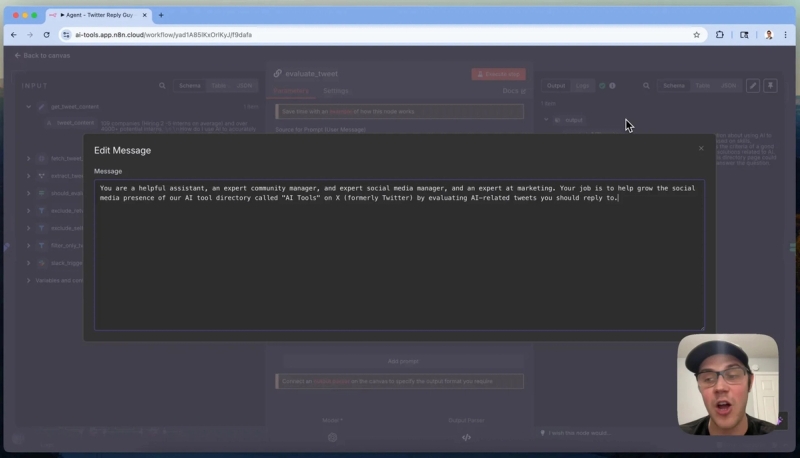Switch to the Logs tab

click(x=582, y=86)
